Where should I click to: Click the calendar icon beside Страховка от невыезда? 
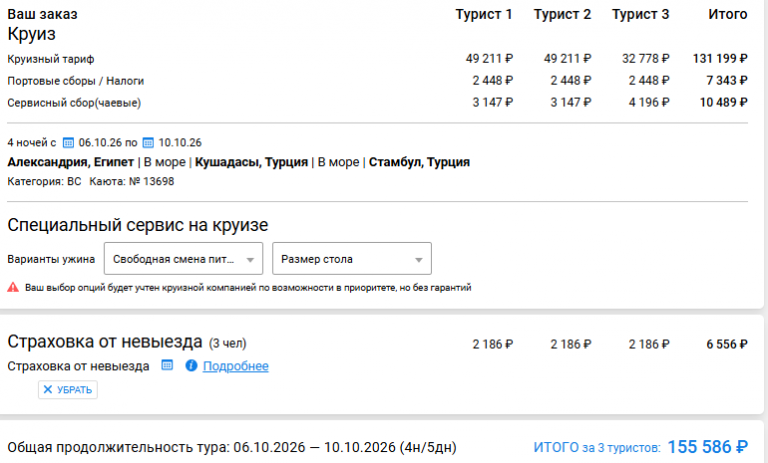point(167,365)
